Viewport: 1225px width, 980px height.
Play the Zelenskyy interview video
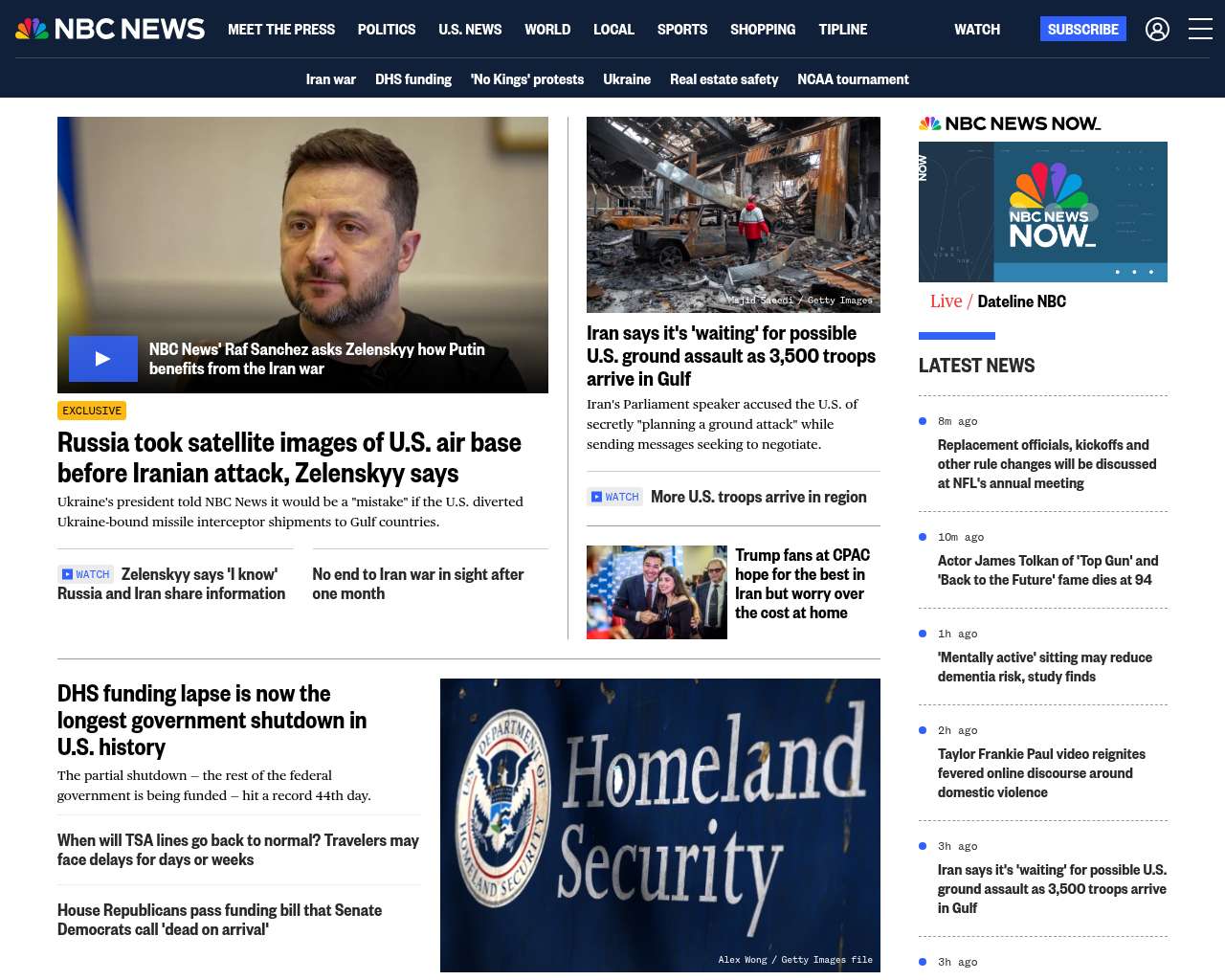(103, 359)
